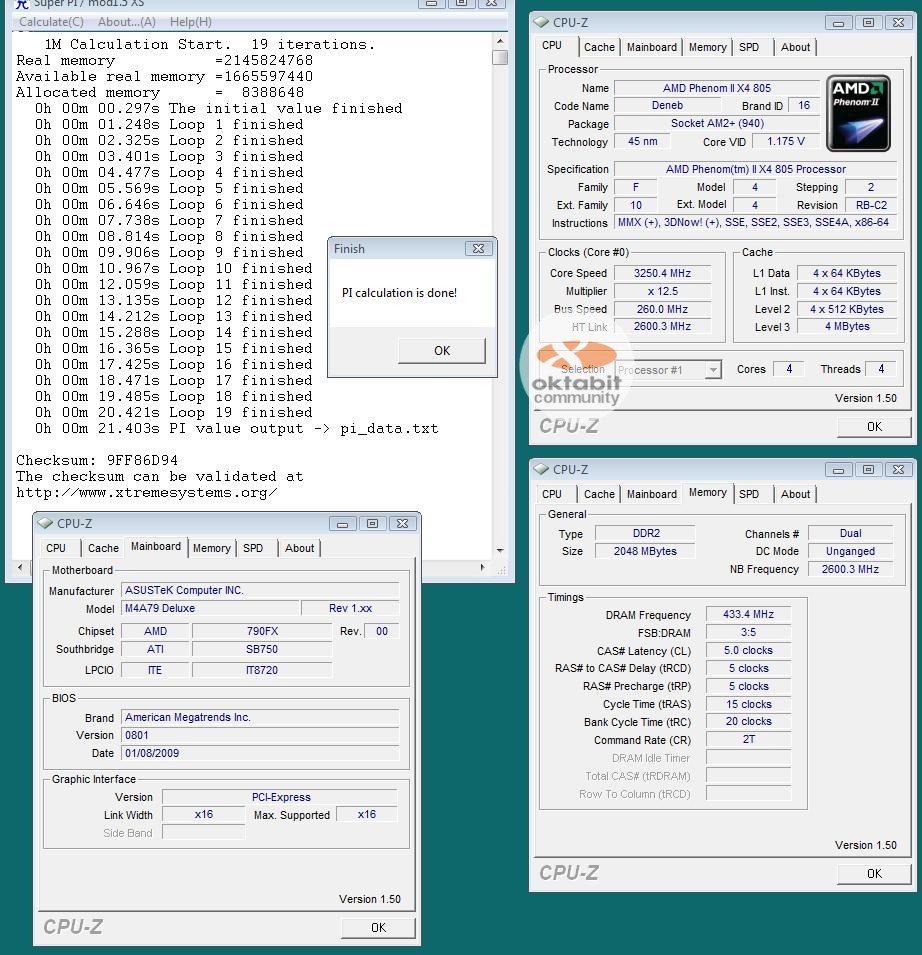Image resolution: width=922 pixels, height=955 pixels.
Task: Click Manufacturer value ASUSTeK Computer INC.
Action: [x=260, y=590]
